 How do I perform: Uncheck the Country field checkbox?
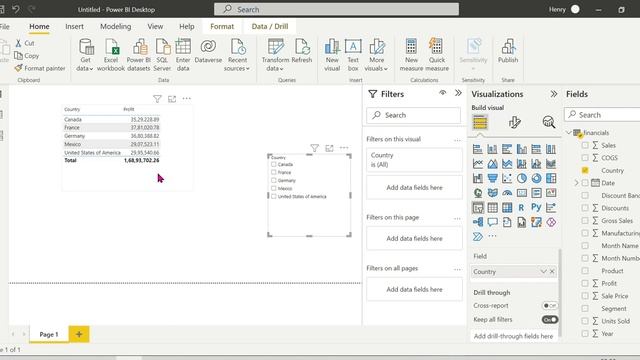[x=585, y=170]
